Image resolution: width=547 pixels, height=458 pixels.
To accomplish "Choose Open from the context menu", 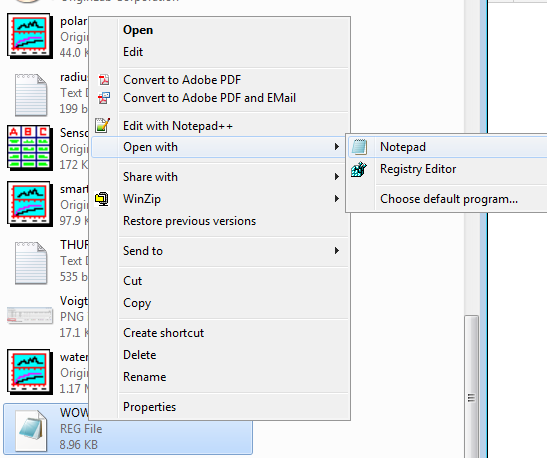I will click(x=138, y=30).
